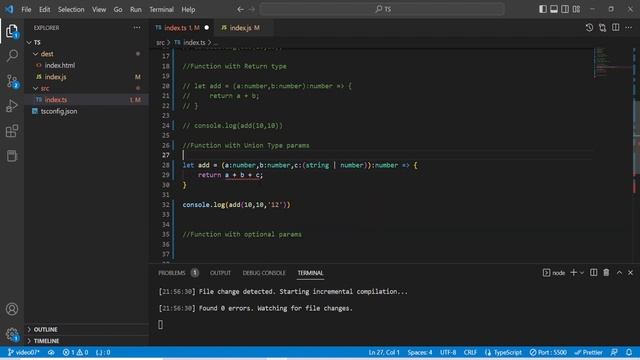Toggle the primary side bar layout icon
Image resolution: width=640 pixels, height=360 pixels.
(x=542, y=9)
